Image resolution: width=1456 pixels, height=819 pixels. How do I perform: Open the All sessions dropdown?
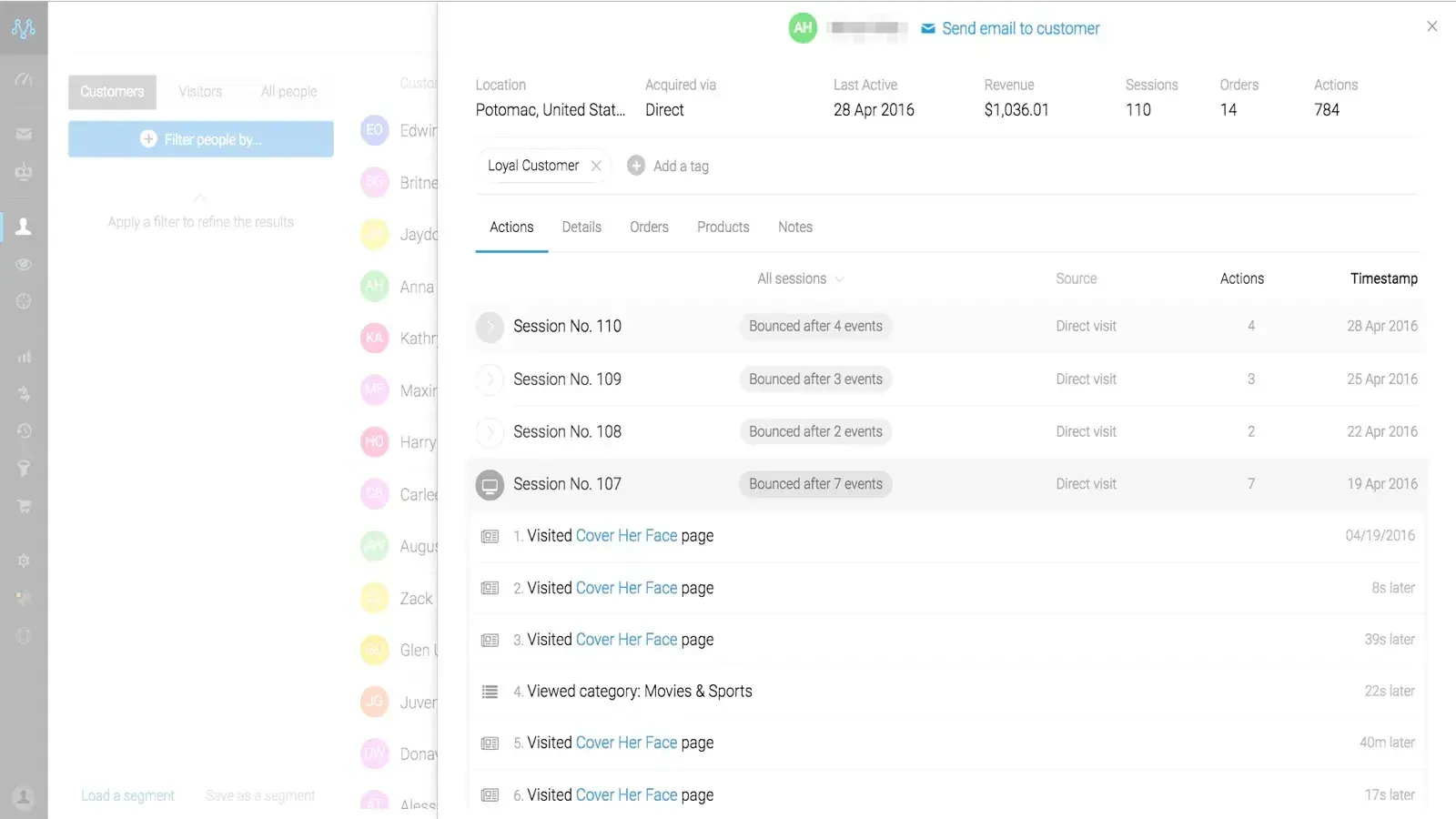pos(800,279)
